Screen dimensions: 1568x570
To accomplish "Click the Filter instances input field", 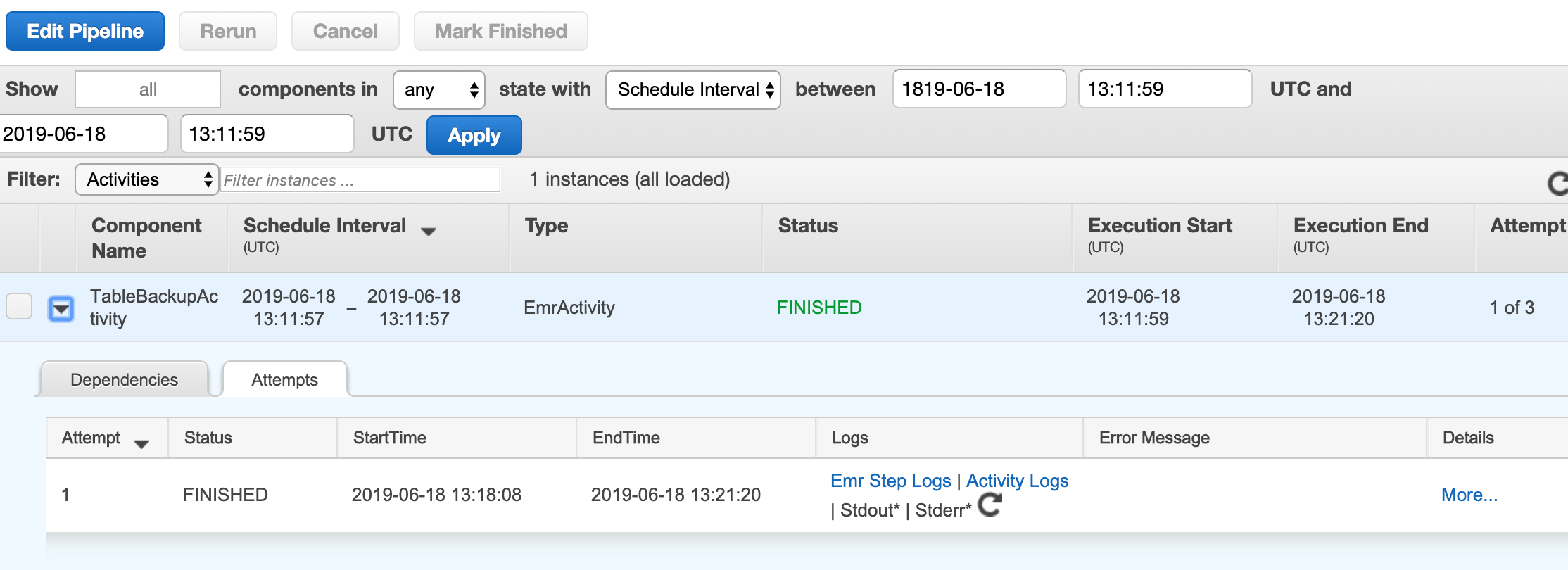I will [360, 179].
